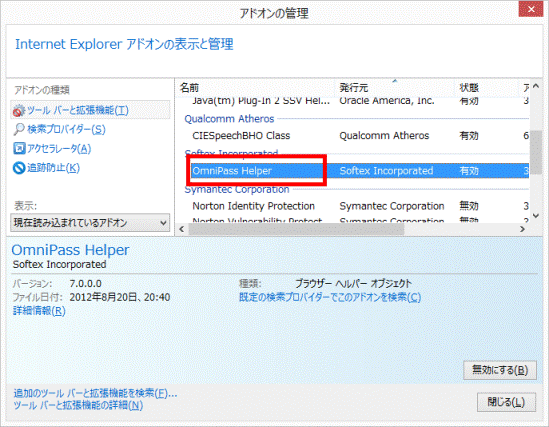Click 無効にする(B) button
The image size is (549, 427).
point(500,370)
